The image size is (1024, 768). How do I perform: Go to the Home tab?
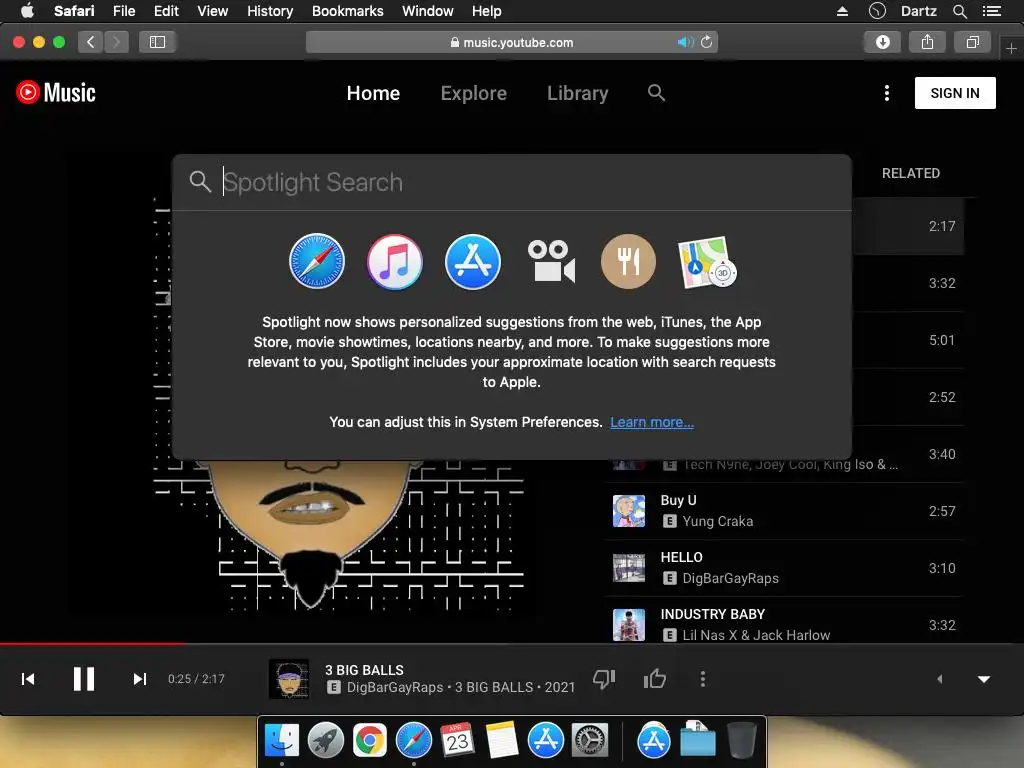[x=373, y=93]
